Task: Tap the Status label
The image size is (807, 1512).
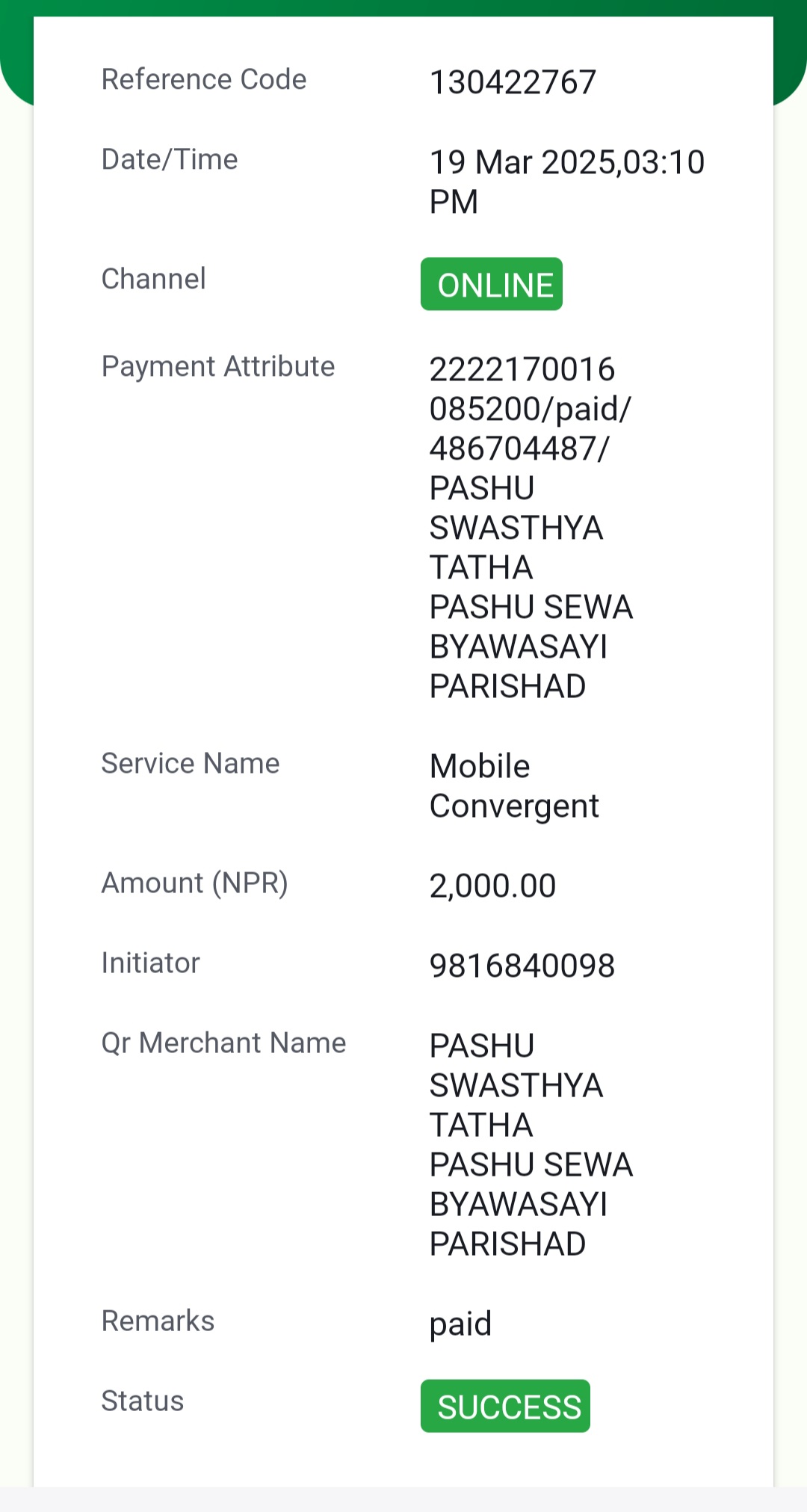Action: pos(143,1401)
